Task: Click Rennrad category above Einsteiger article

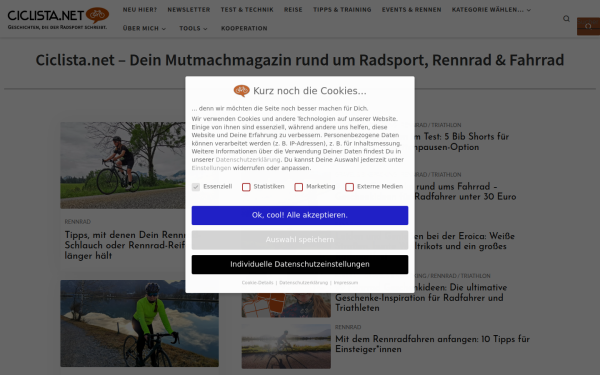Action: pos(348,327)
